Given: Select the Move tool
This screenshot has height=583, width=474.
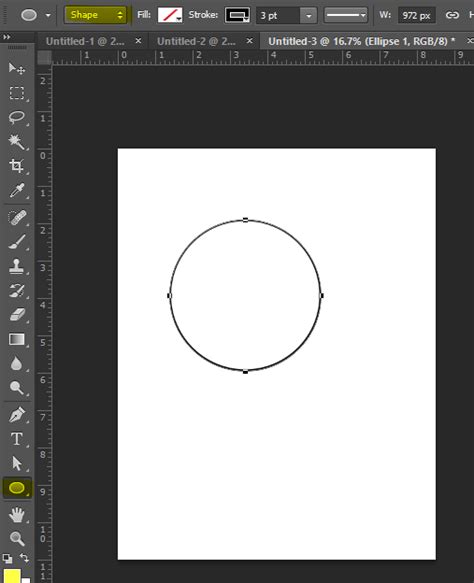Looking at the screenshot, I should [17, 68].
